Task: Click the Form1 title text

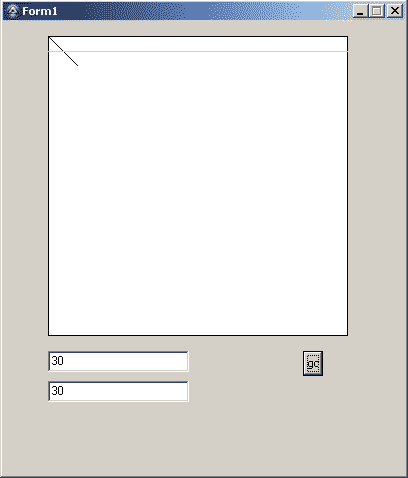Action: point(40,11)
